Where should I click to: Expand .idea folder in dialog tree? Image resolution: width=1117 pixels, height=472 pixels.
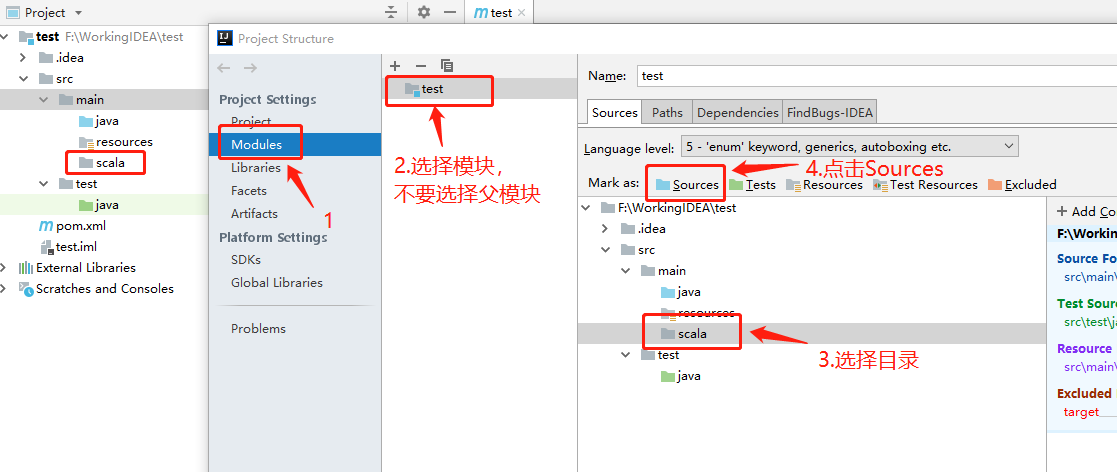tap(606, 229)
